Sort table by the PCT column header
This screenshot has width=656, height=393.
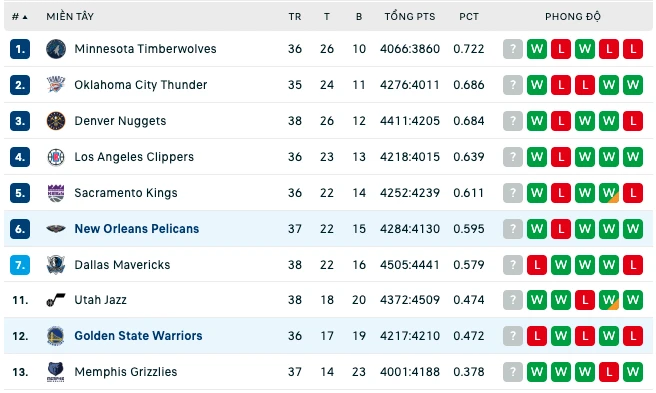click(x=469, y=17)
